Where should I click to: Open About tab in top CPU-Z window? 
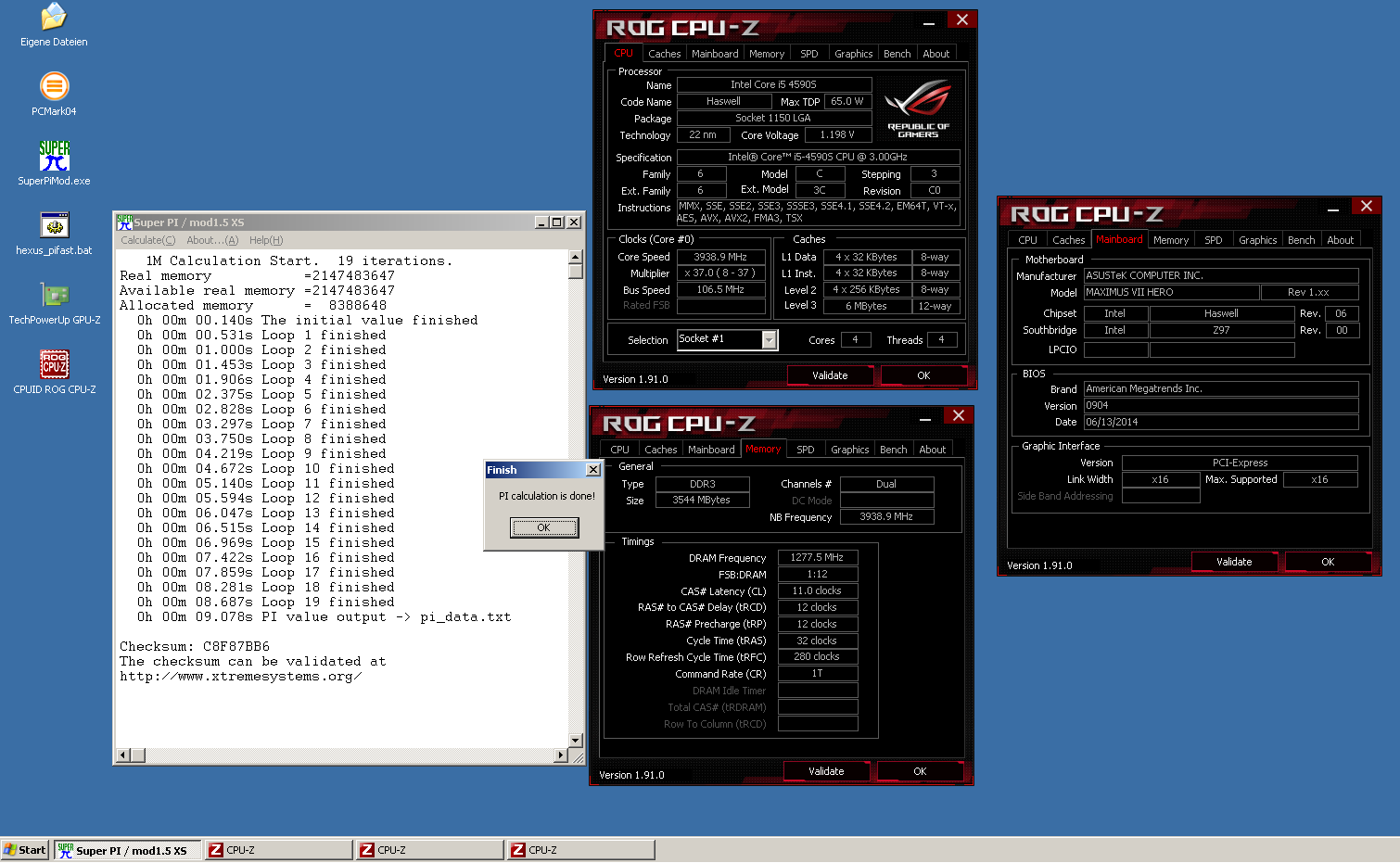(935, 54)
